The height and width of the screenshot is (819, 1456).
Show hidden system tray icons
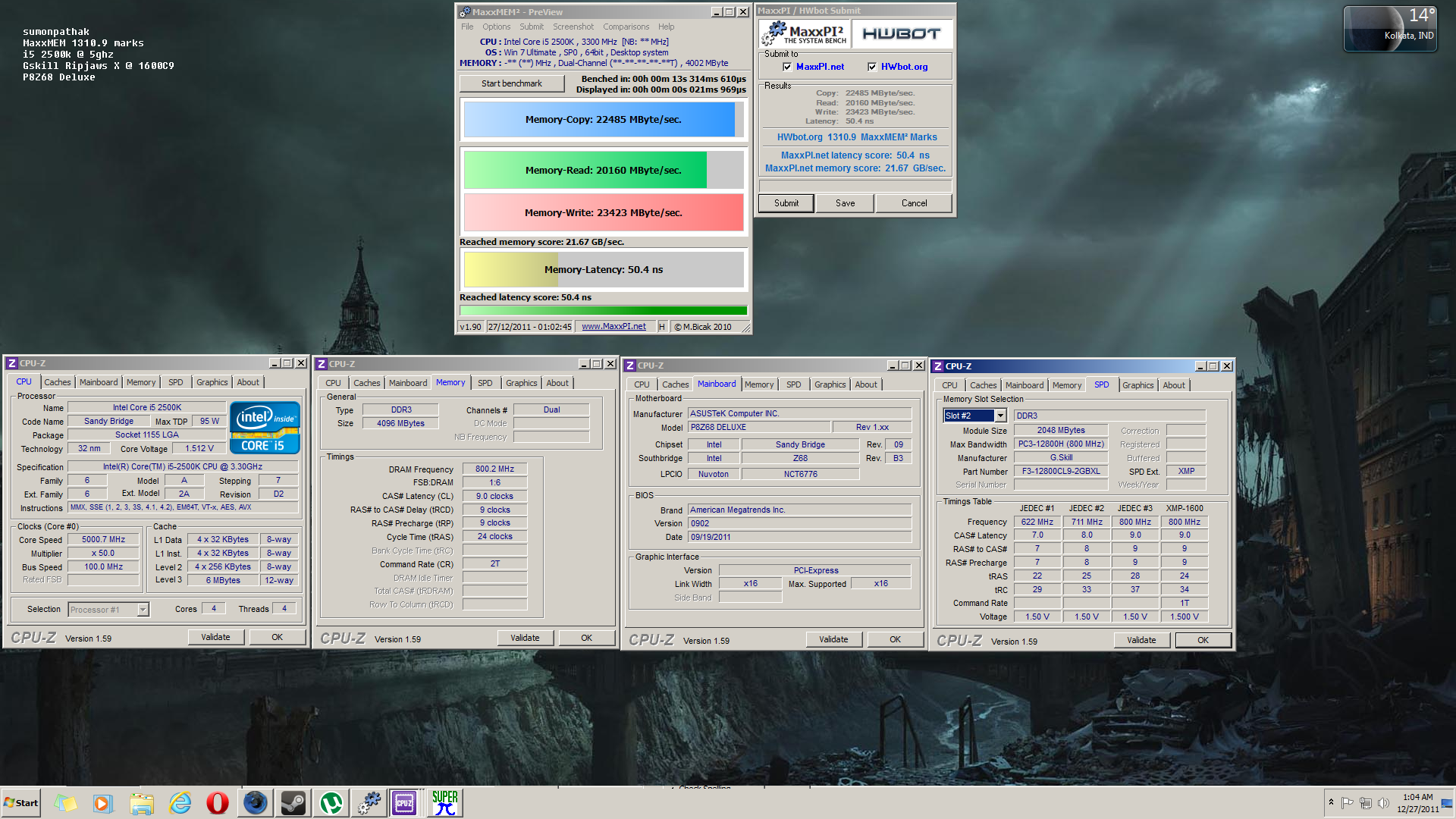coord(1331,802)
